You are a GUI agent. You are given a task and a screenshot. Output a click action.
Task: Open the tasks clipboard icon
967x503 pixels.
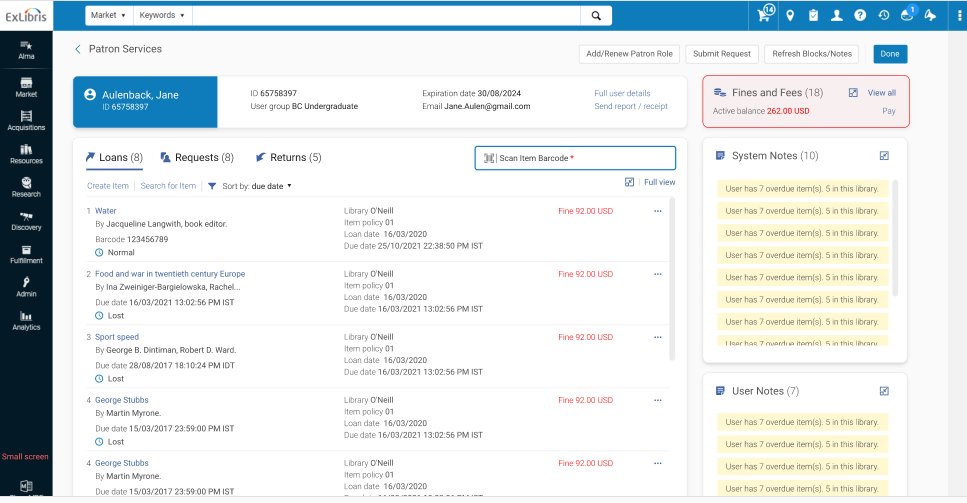pos(813,16)
